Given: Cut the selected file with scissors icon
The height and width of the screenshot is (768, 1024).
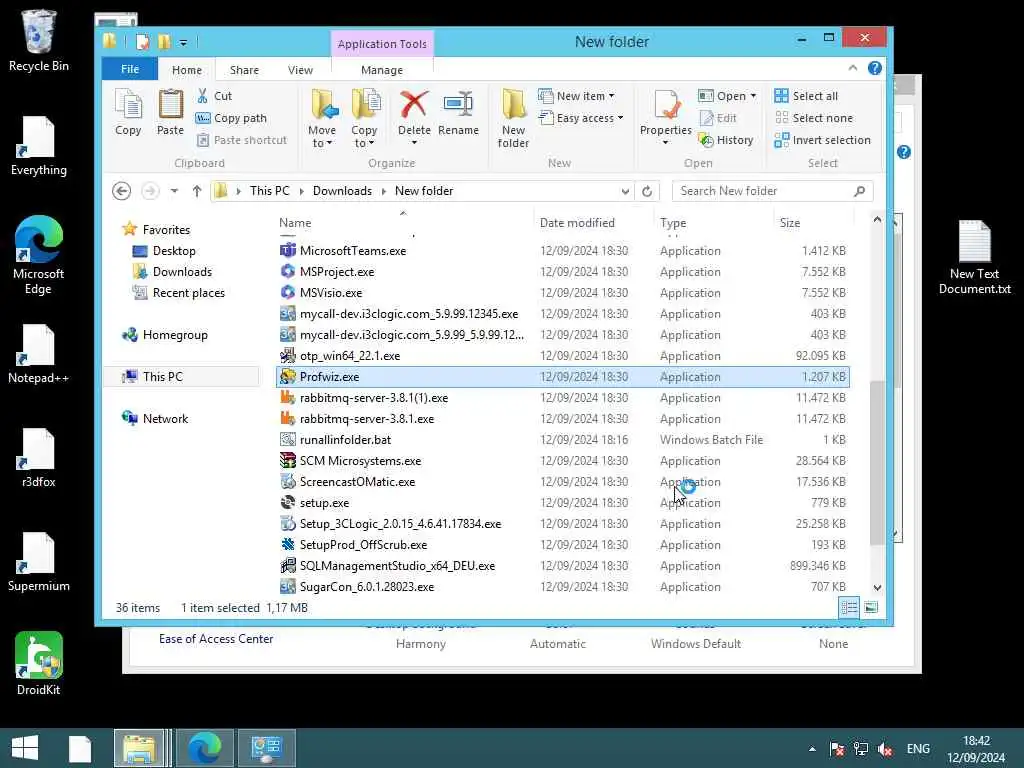Looking at the screenshot, I should pos(214,96).
